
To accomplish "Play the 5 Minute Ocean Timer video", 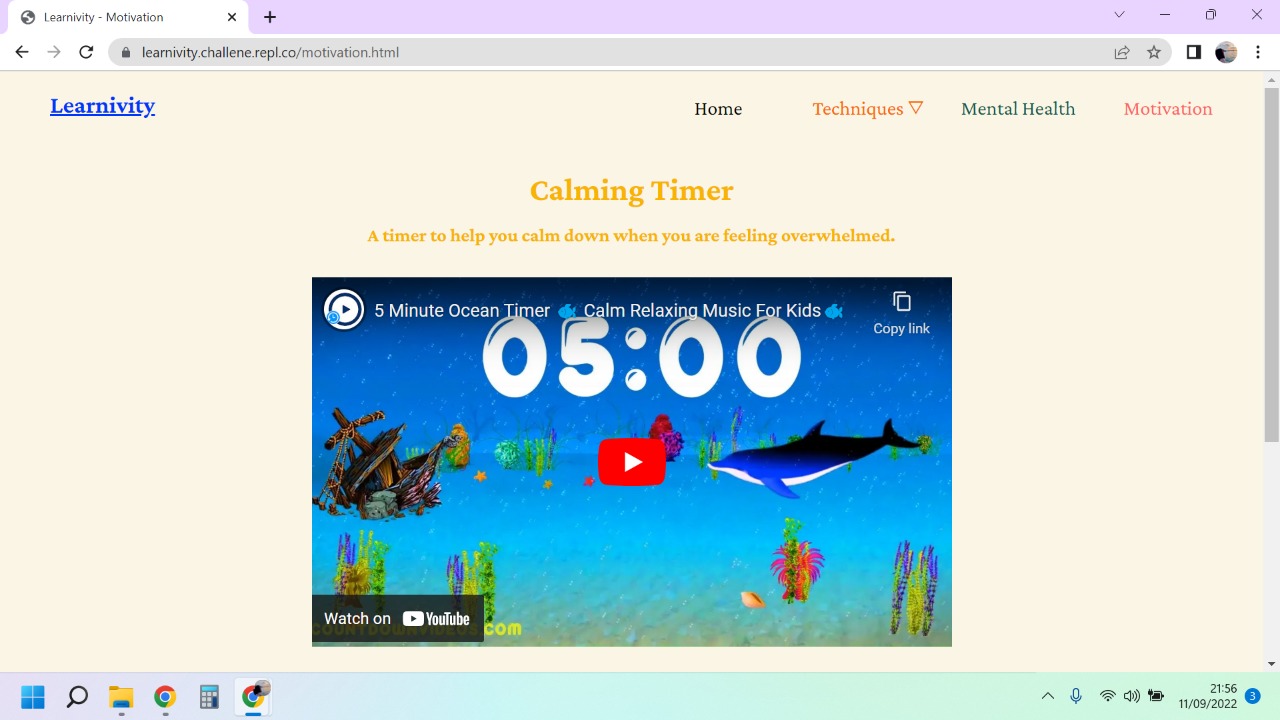I will click(x=632, y=462).
